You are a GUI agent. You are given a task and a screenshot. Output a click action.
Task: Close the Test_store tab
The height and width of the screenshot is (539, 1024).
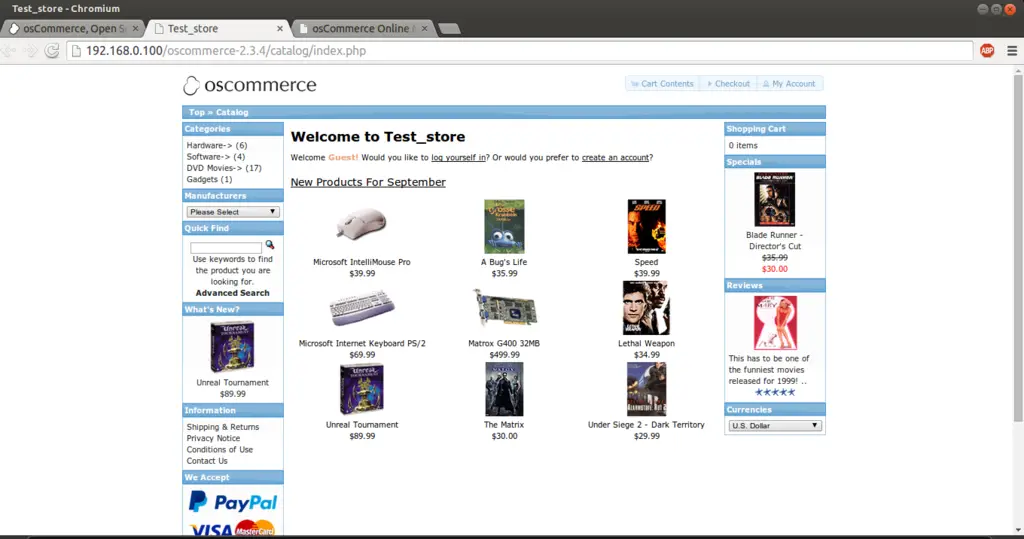tap(280, 28)
